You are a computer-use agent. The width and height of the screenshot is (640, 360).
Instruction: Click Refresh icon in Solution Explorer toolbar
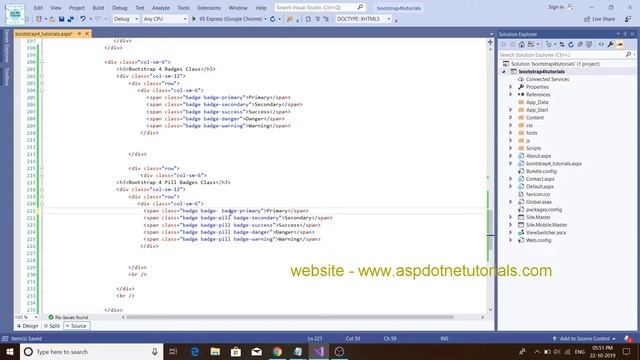571,44
